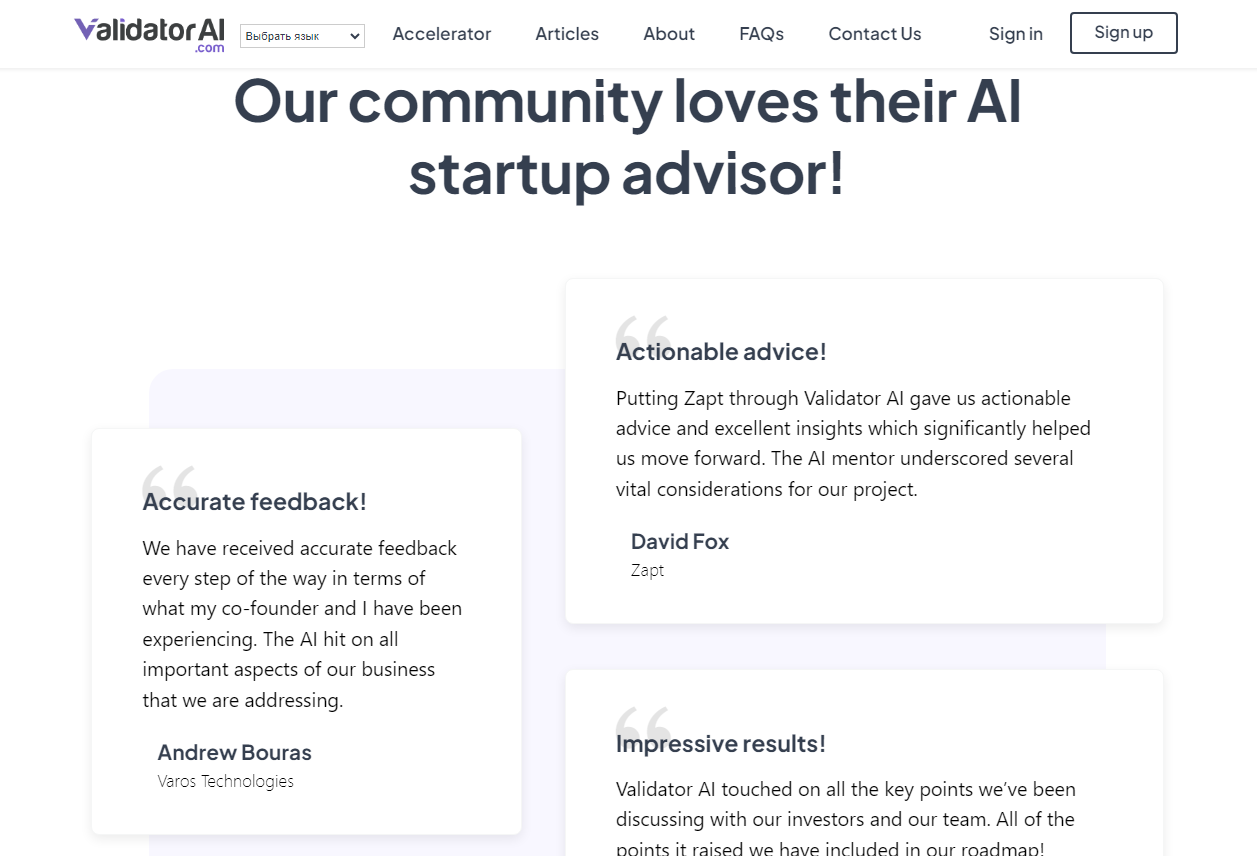1257x856 pixels.
Task: Click the Impressive results! heading
Action: (x=721, y=744)
